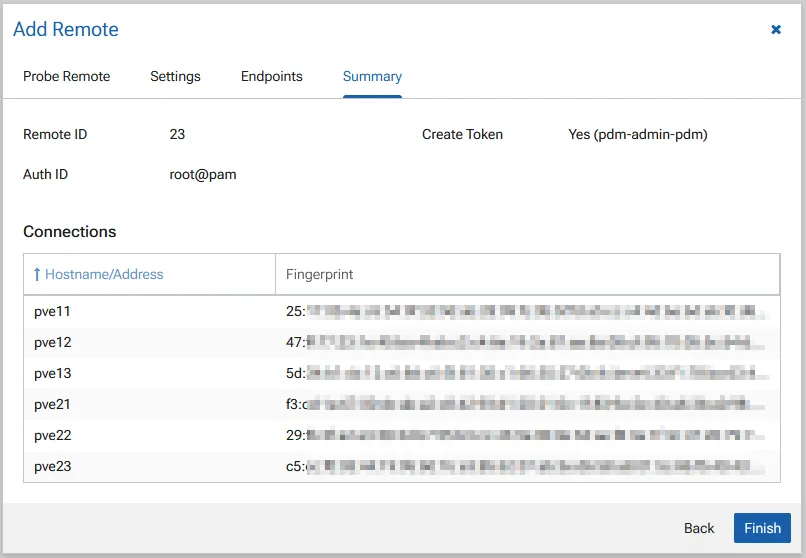
Task: Switch to the Probe Remote tab
Action: coord(67,77)
